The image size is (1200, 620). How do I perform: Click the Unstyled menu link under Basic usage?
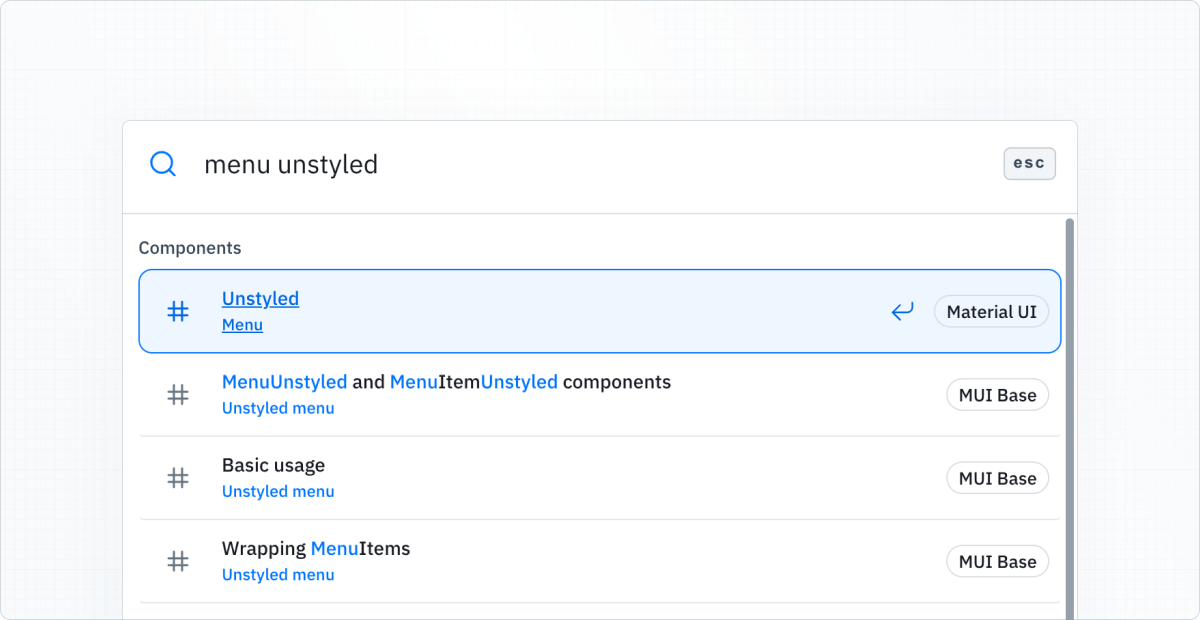pyautogui.click(x=278, y=491)
